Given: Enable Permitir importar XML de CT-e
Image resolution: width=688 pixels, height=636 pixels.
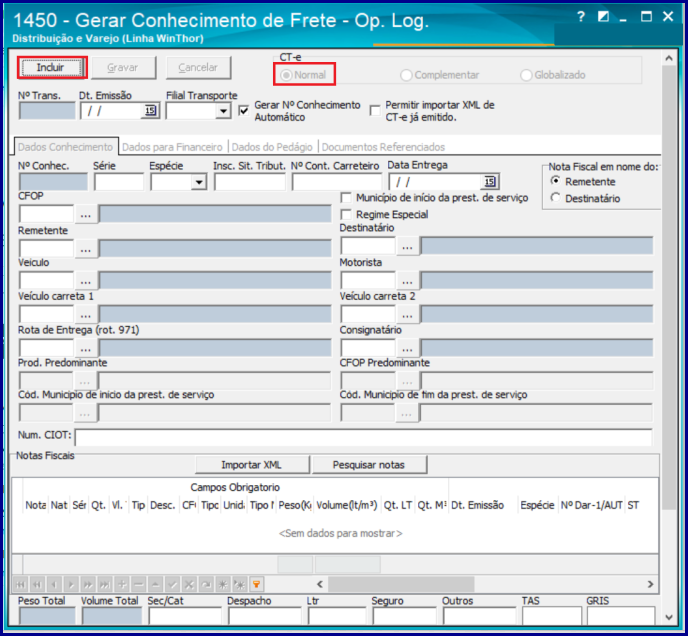Looking at the screenshot, I should (x=375, y=111).
